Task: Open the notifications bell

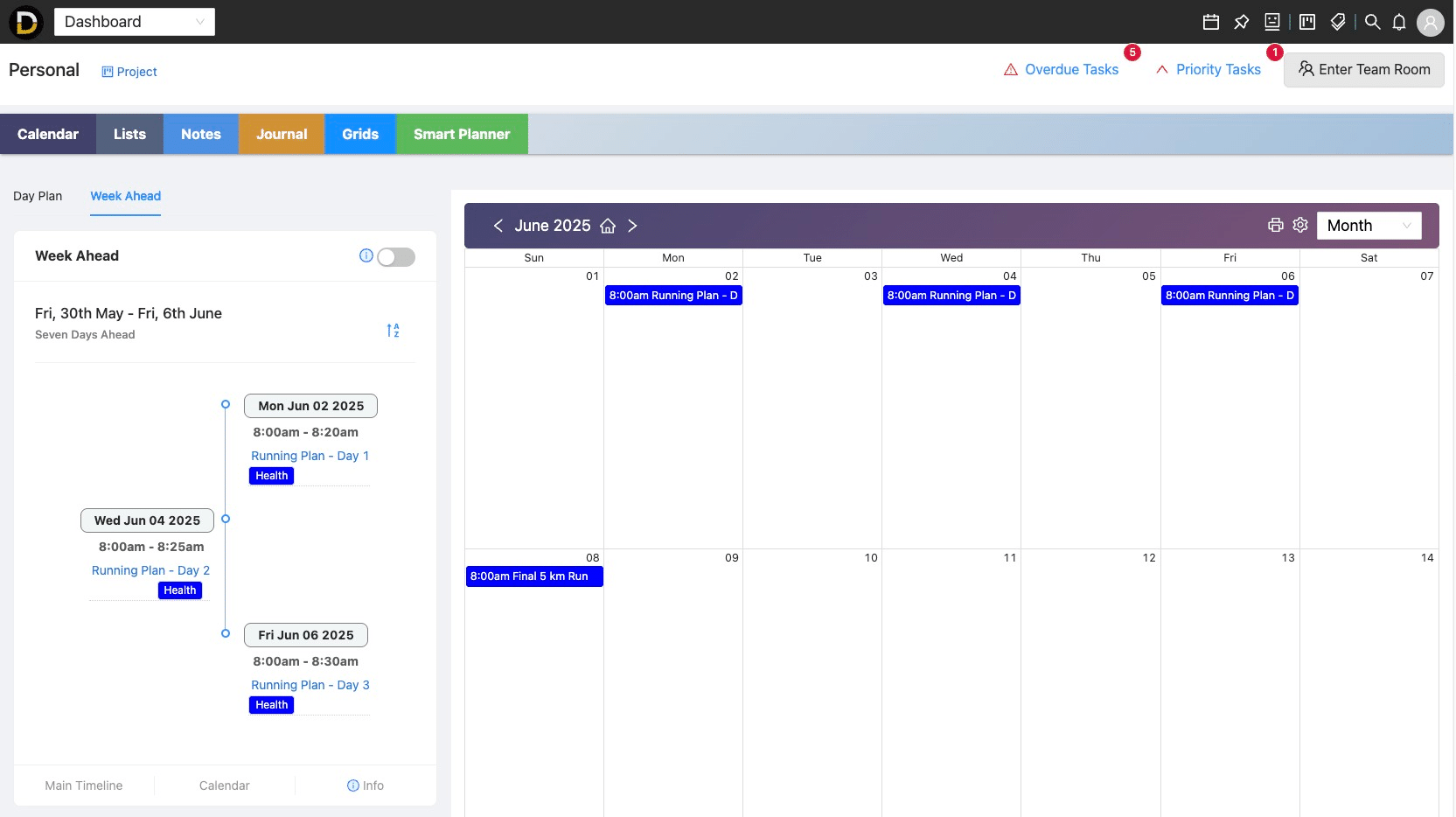Action: [1399, 22]
